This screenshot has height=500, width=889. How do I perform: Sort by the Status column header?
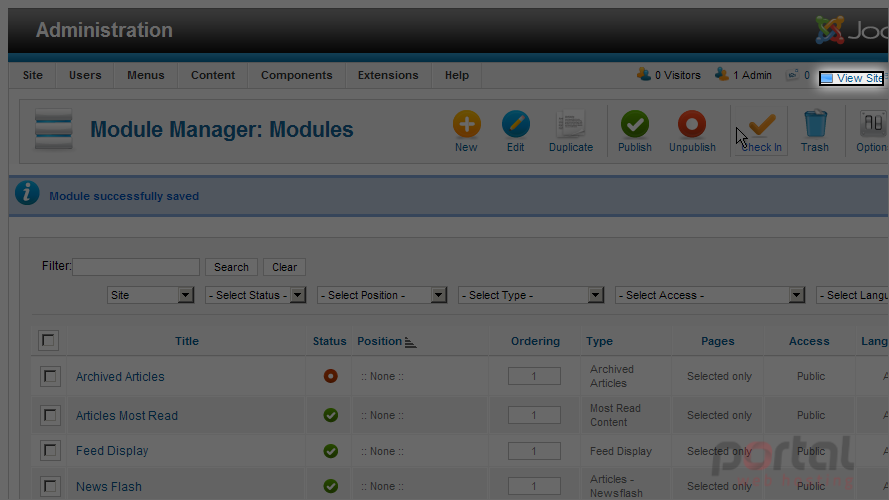(329, 341)
